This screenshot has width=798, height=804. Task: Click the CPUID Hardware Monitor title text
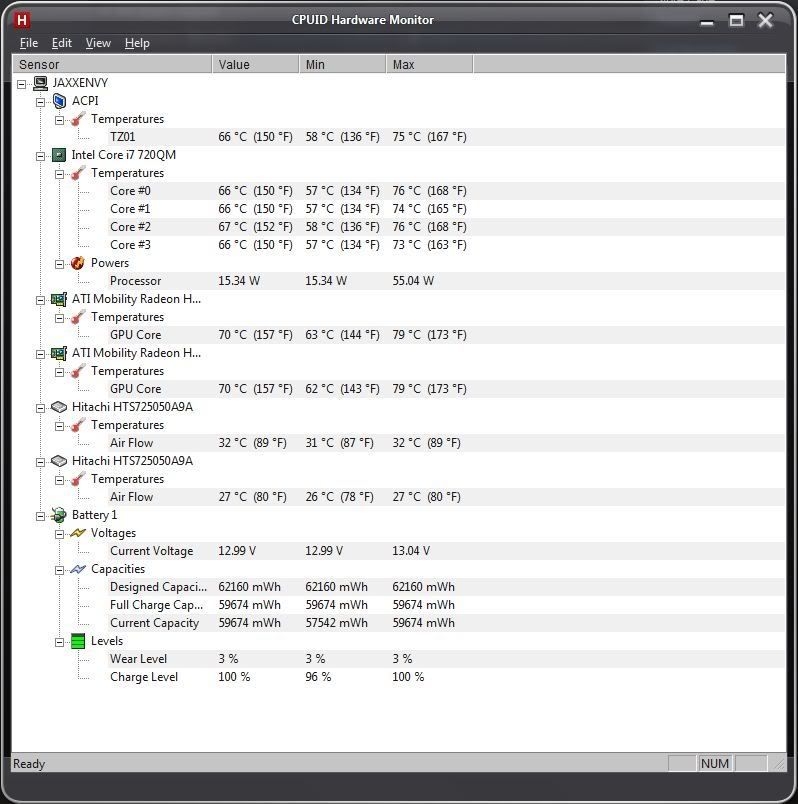[363, 20]
